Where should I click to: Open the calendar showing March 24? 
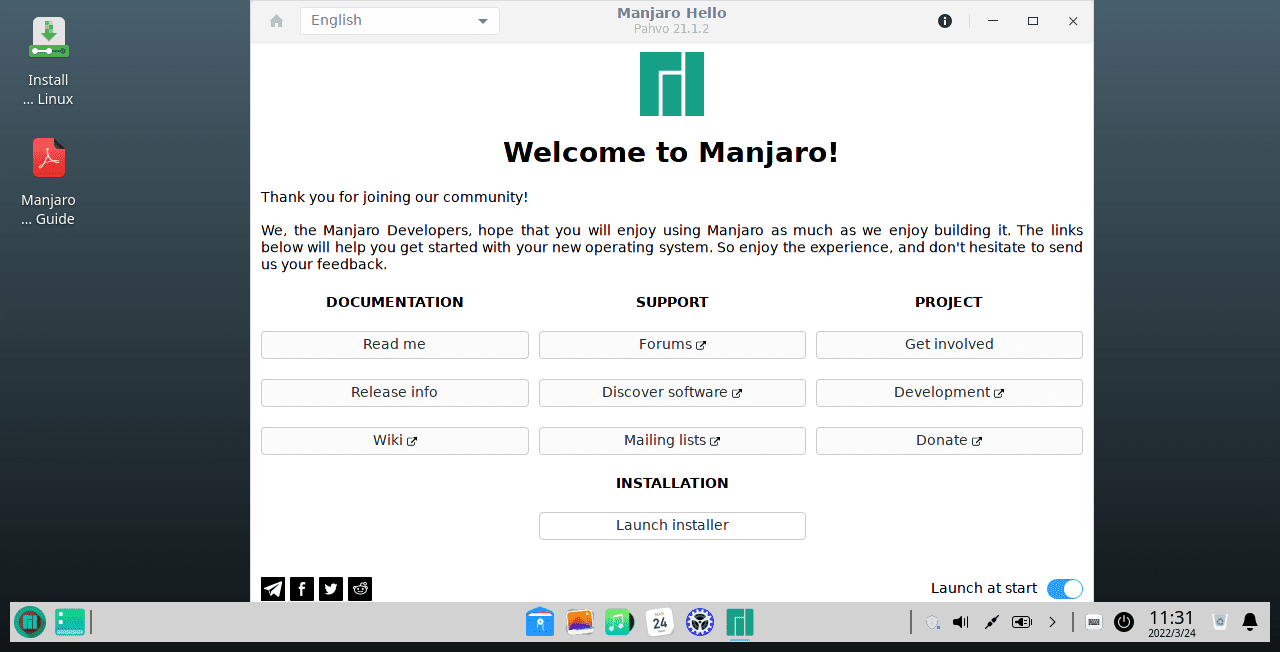[x=659, y=622]
